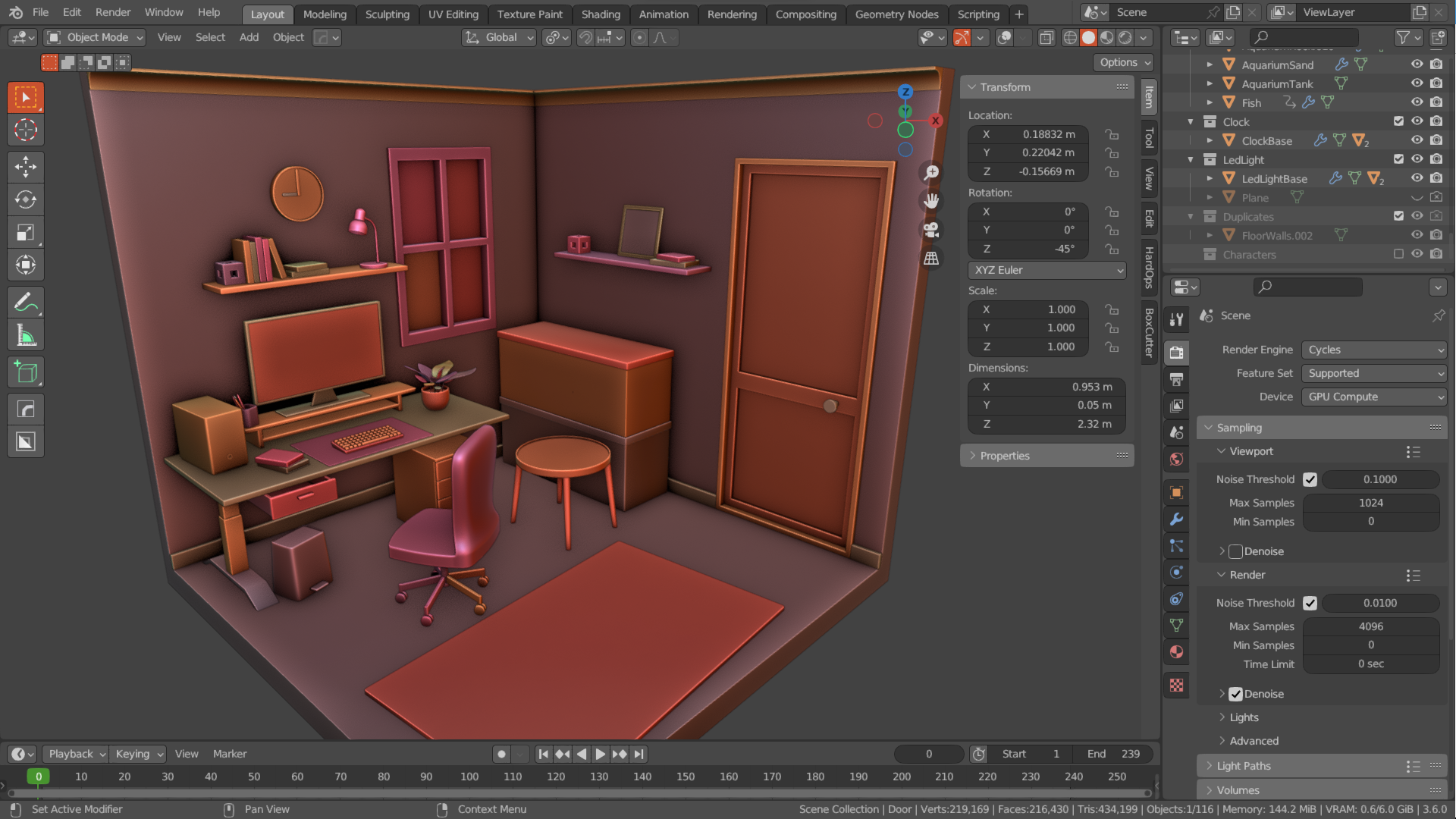Viewport: 1456px width, 819px height.
Task: Open the Render menu in menu bar
Action: click(x=113, y=13)
